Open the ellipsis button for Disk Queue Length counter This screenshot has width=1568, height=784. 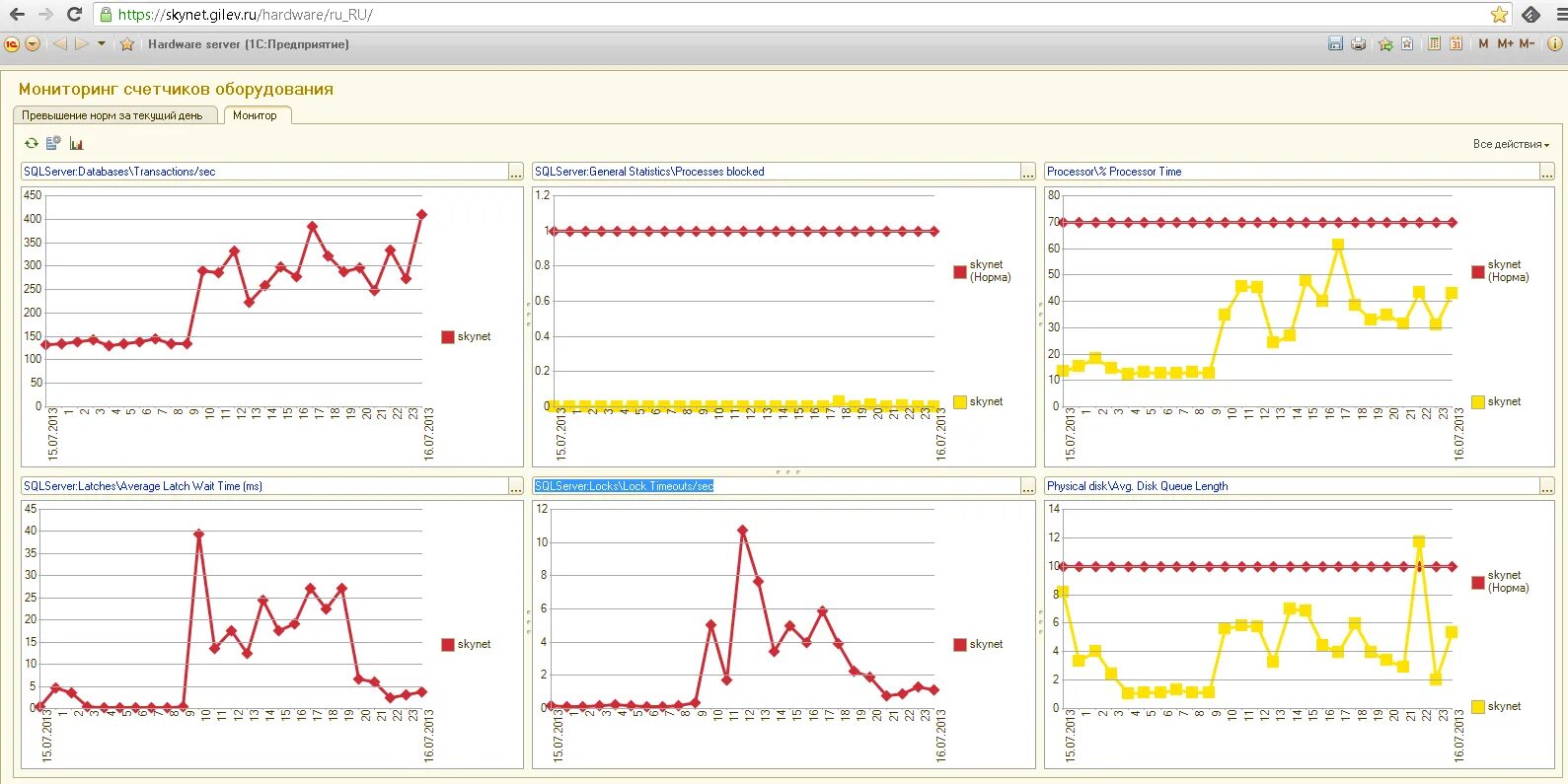click(x=1547, y=487)
